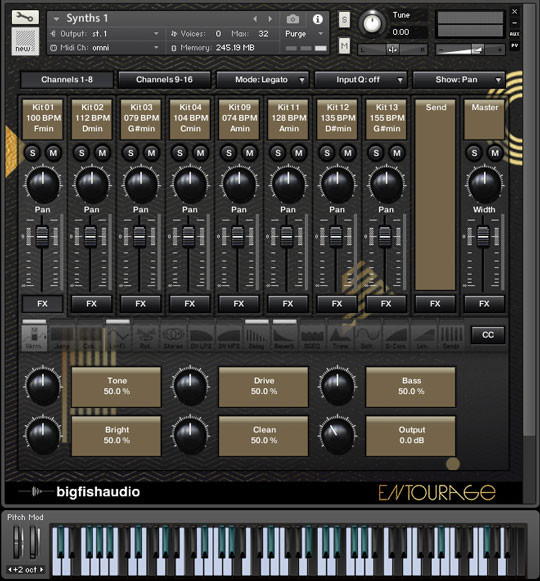Mute the Kit 04 channel
This screenshot has height=581, width=540.
[x=201, y=153]
